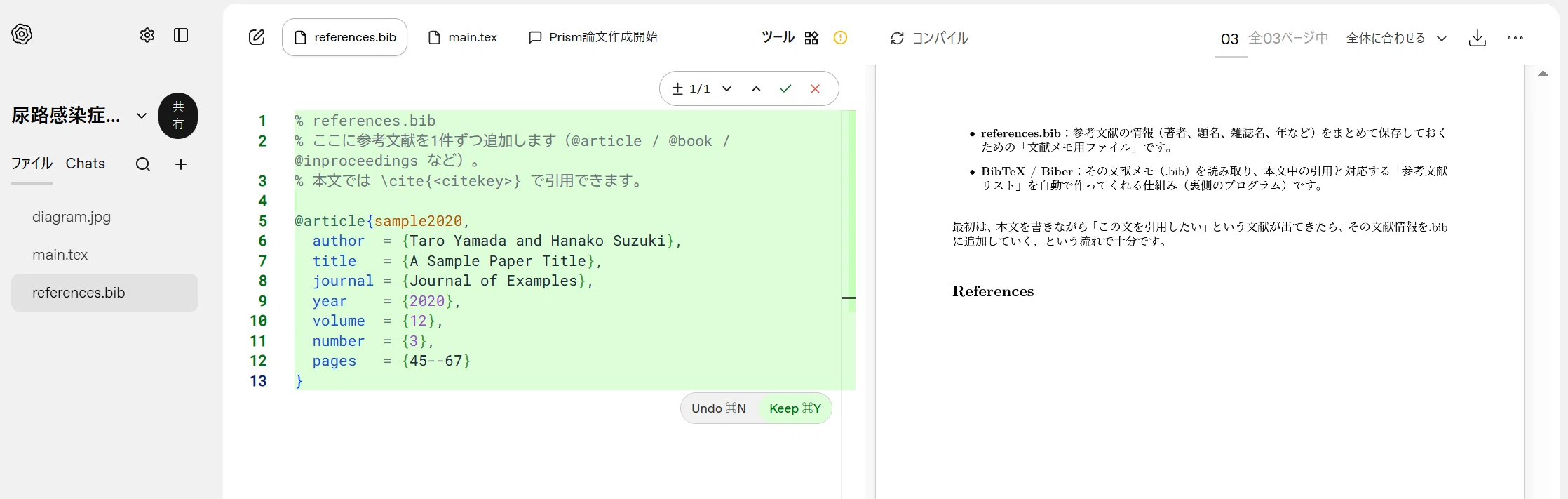Image resolution: width=1568 pixels, height=499 pixels.
Task: Click the plus add file icon
Action: 181,164
